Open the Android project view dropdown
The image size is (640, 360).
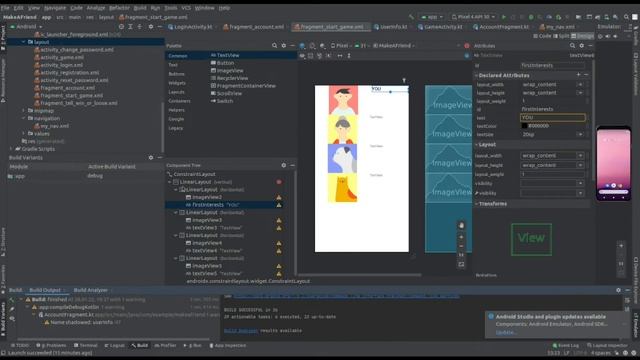coord(26,27)
